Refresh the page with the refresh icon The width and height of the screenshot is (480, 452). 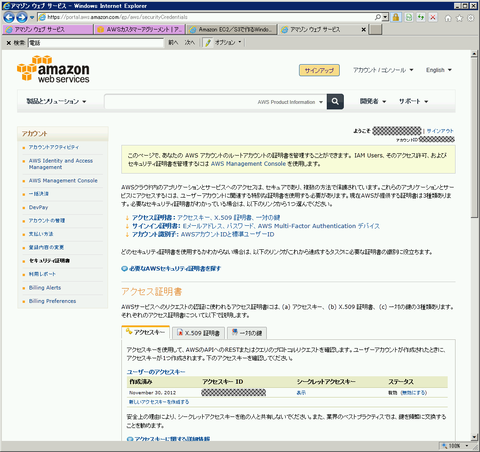[421, 17]
